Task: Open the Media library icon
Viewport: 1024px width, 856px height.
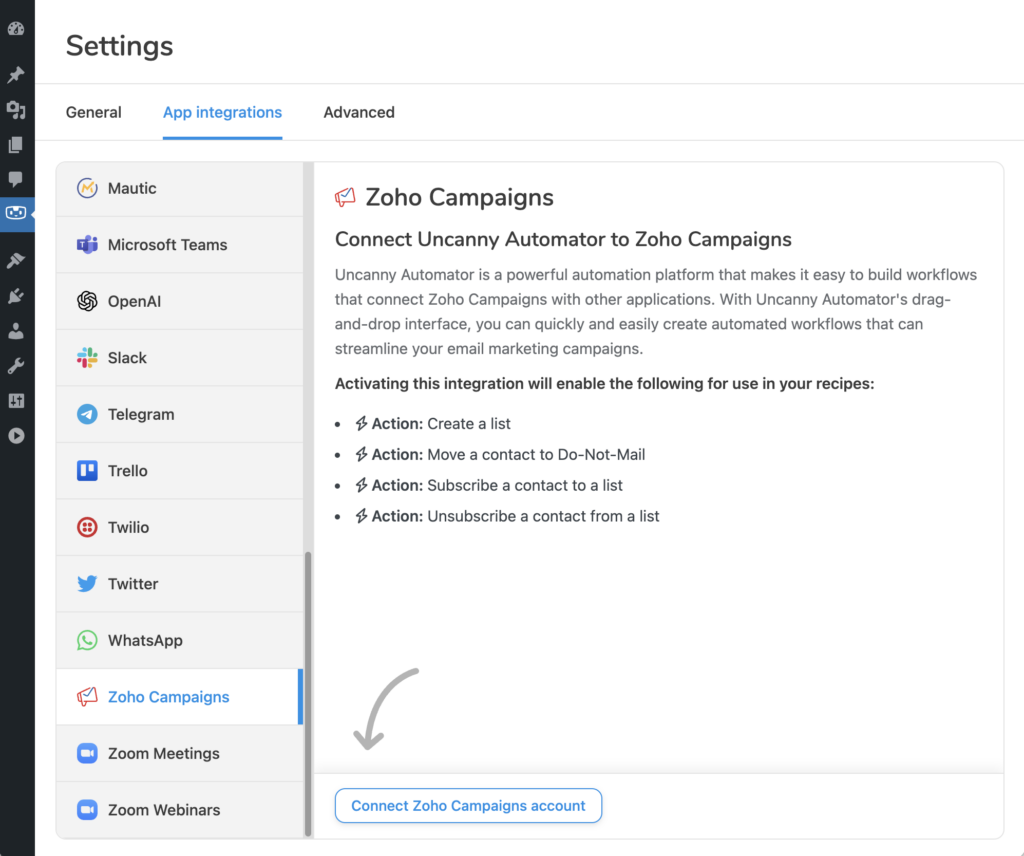Action: [16, 109]
